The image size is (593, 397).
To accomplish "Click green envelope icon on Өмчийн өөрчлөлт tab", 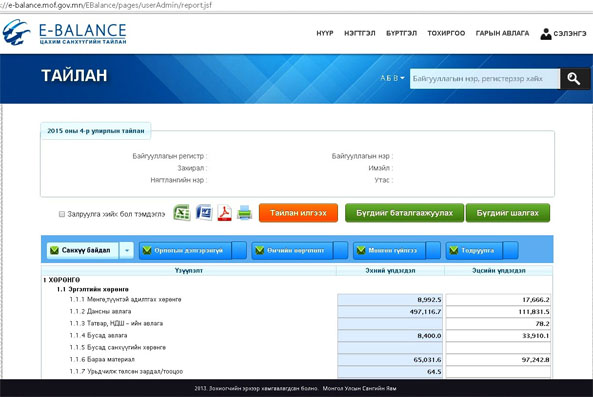I will pyautogui.click(x=259, y=250).
